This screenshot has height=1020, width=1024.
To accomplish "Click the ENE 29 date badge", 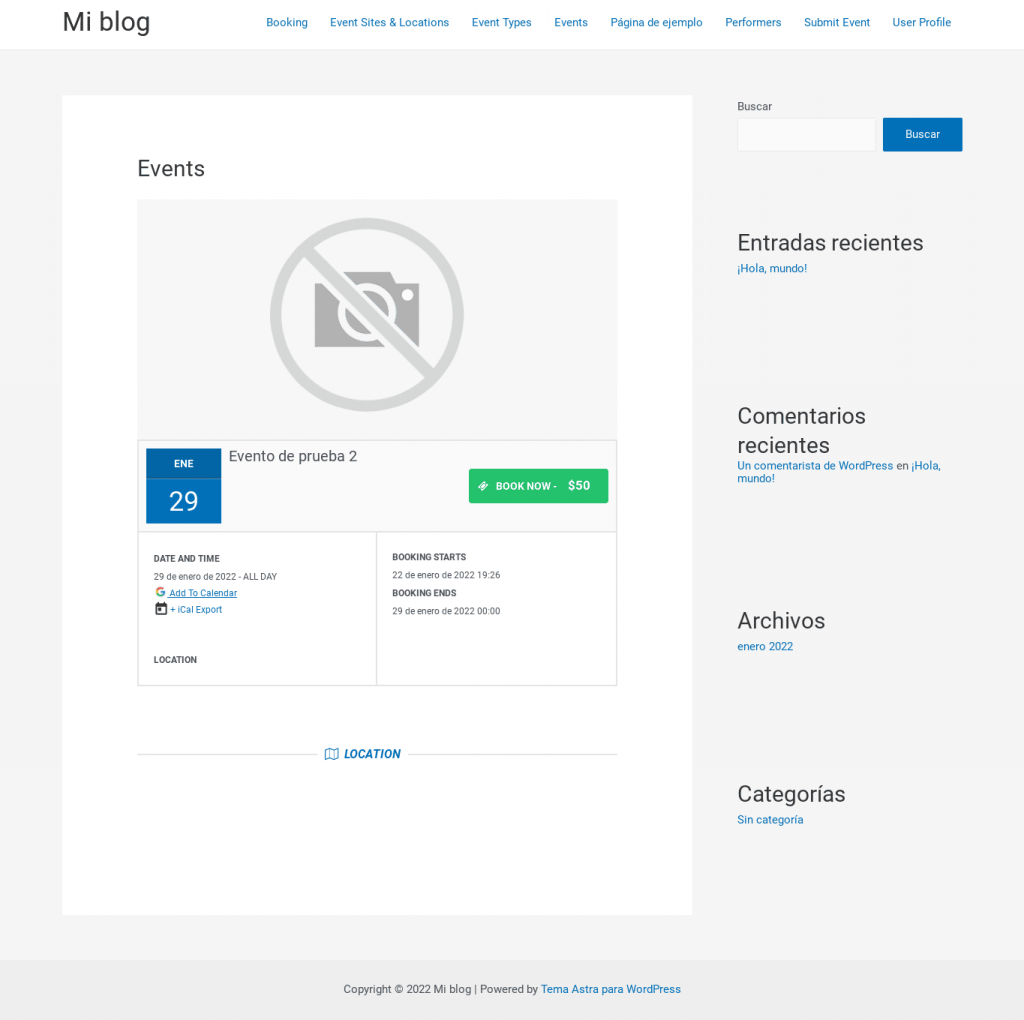I will click(x=184, y=486).
